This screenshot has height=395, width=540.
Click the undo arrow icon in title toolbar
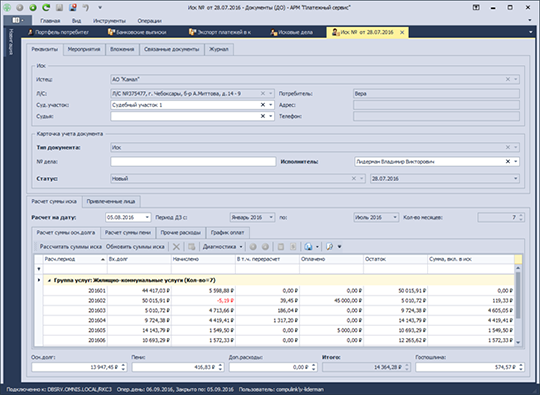pos(85,7)
